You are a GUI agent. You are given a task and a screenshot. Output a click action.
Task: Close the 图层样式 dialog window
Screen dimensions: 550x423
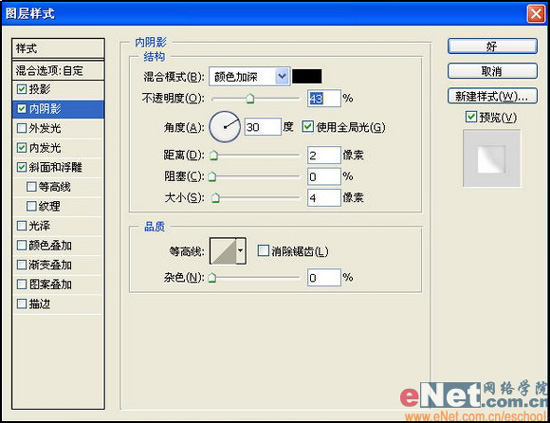536,14
